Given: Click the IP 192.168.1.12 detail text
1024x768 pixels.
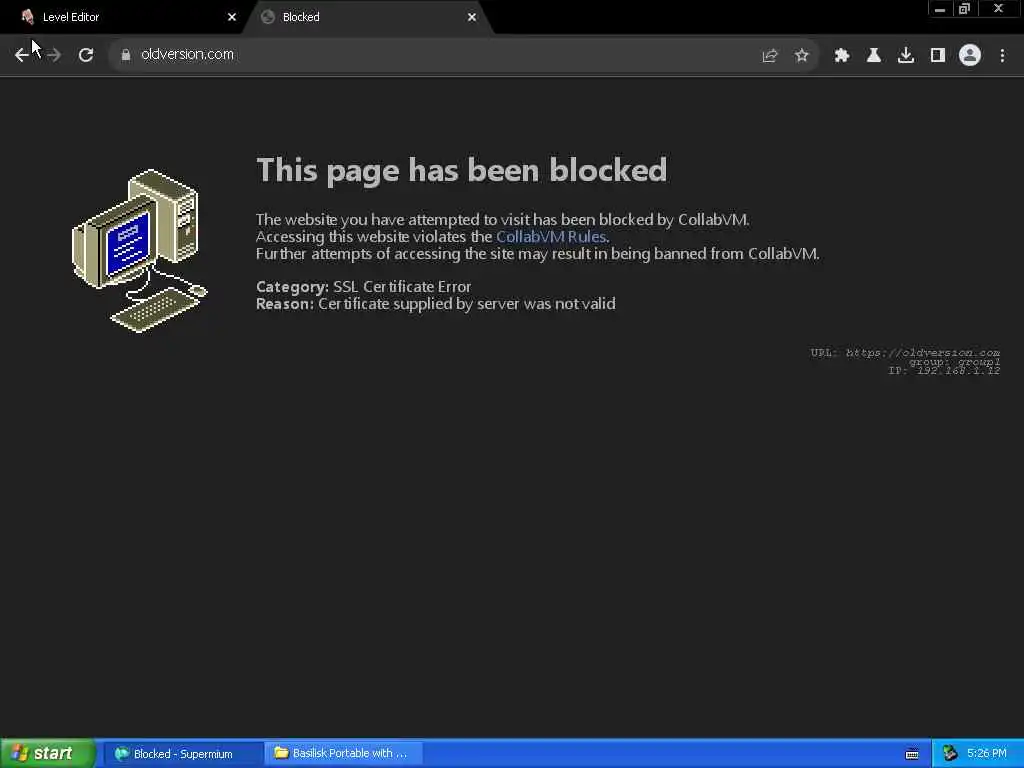Looking at the screenshot, I should [944, 370].
